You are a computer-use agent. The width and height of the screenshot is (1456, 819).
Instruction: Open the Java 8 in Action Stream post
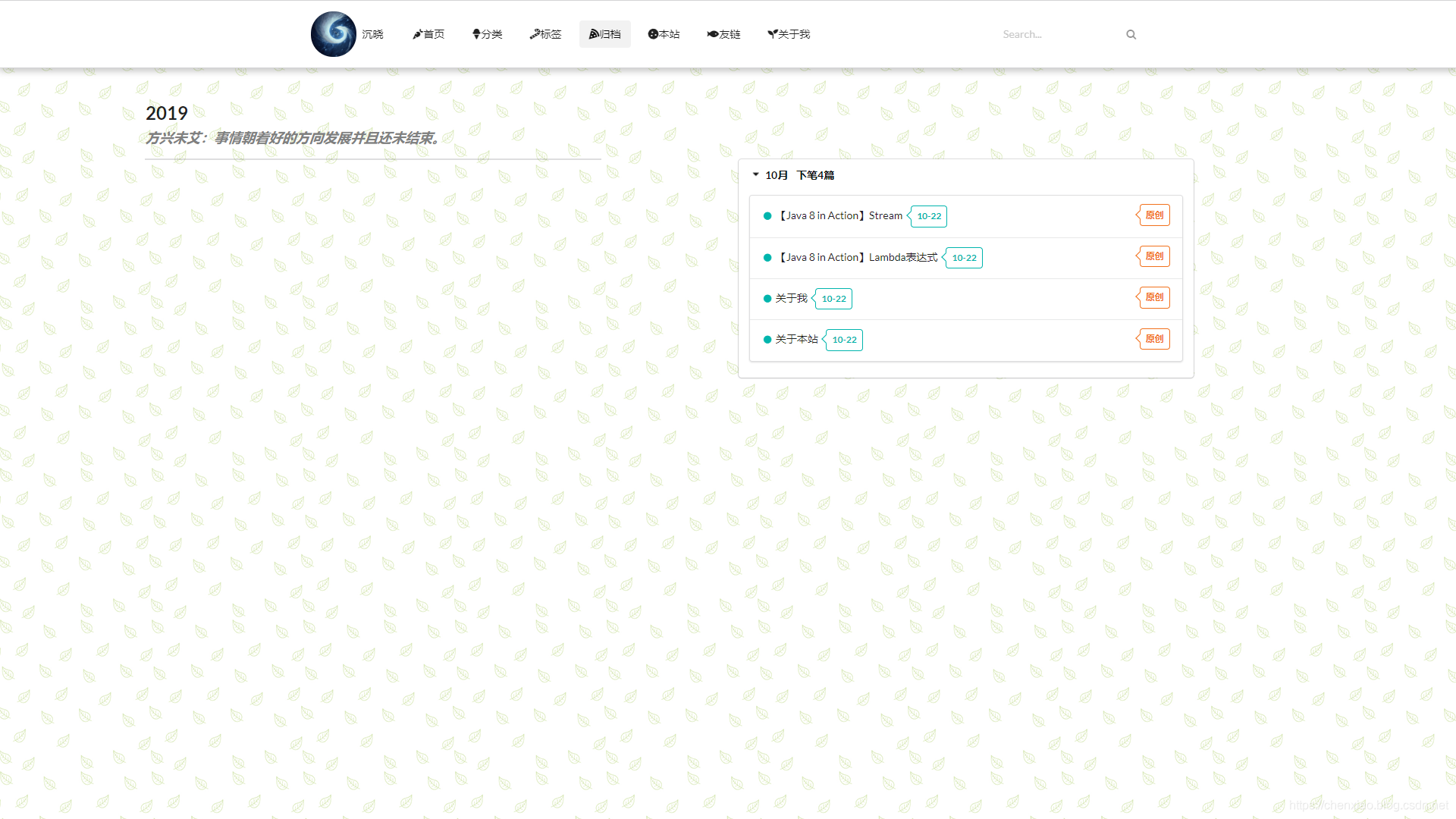[x=840, y=215]
